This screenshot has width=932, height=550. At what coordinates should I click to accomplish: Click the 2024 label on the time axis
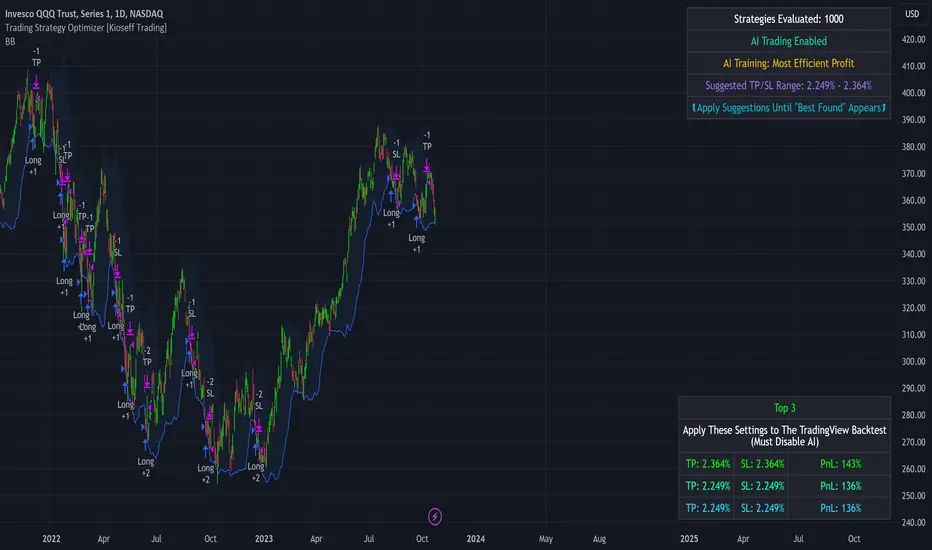(475, 538)
